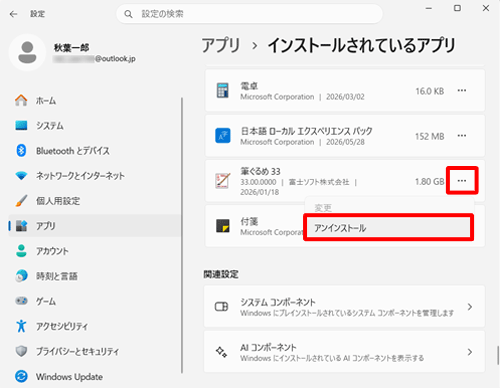The image size is (500, 388).
Task: Open ネットワークとインターネット page
Action: tap(95, 176)
